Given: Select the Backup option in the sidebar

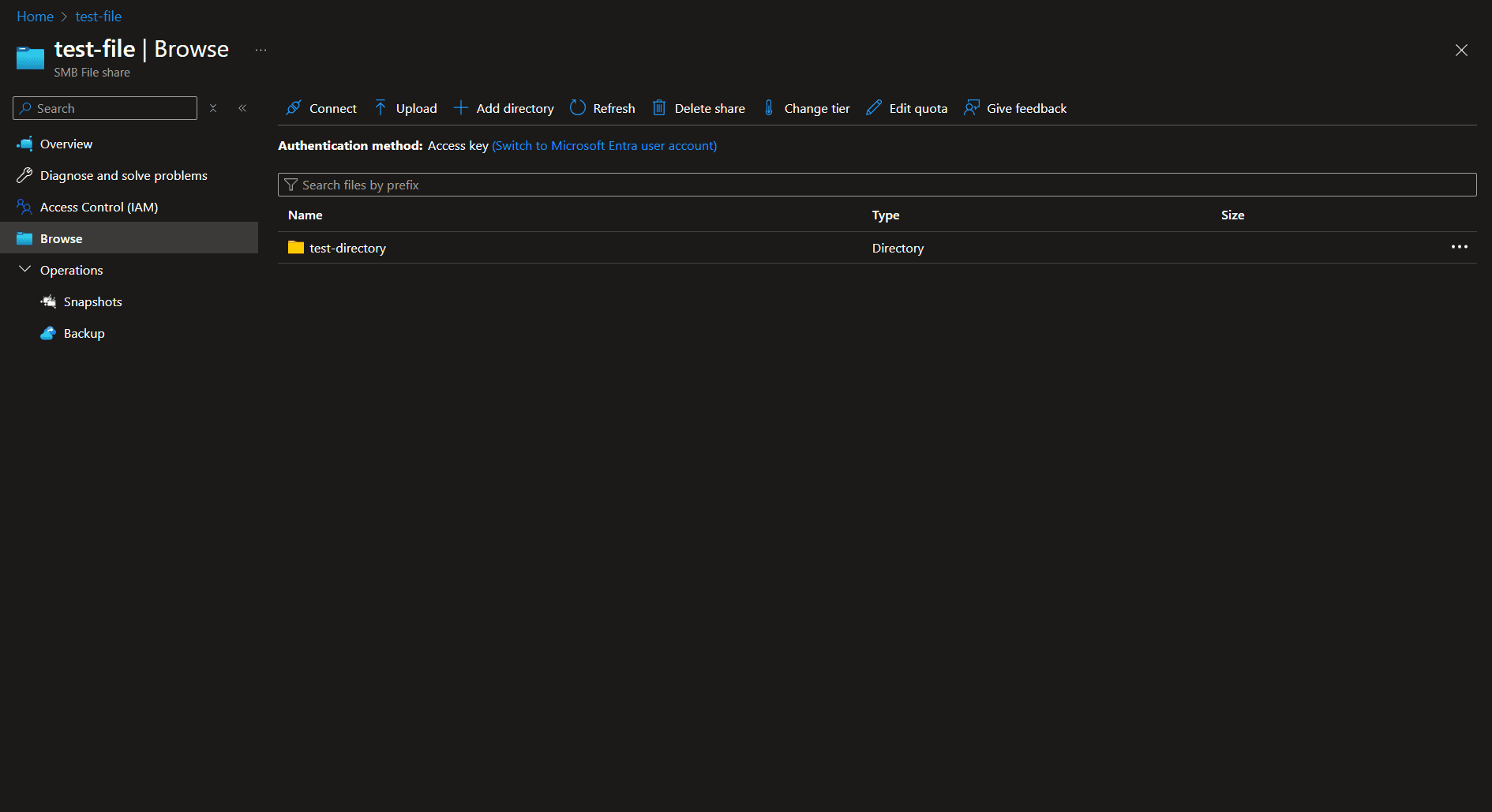Looking at the screenshot, I should pyautogui.click(x=84, y=333).
